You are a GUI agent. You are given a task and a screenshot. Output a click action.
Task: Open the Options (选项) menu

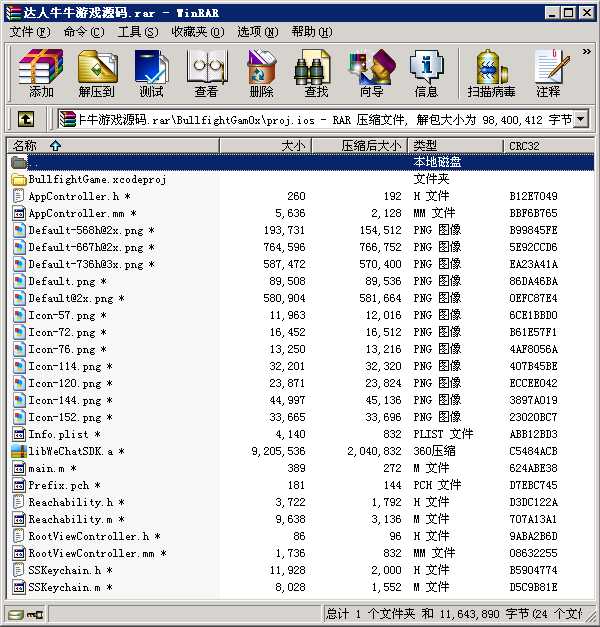[258, 32]
